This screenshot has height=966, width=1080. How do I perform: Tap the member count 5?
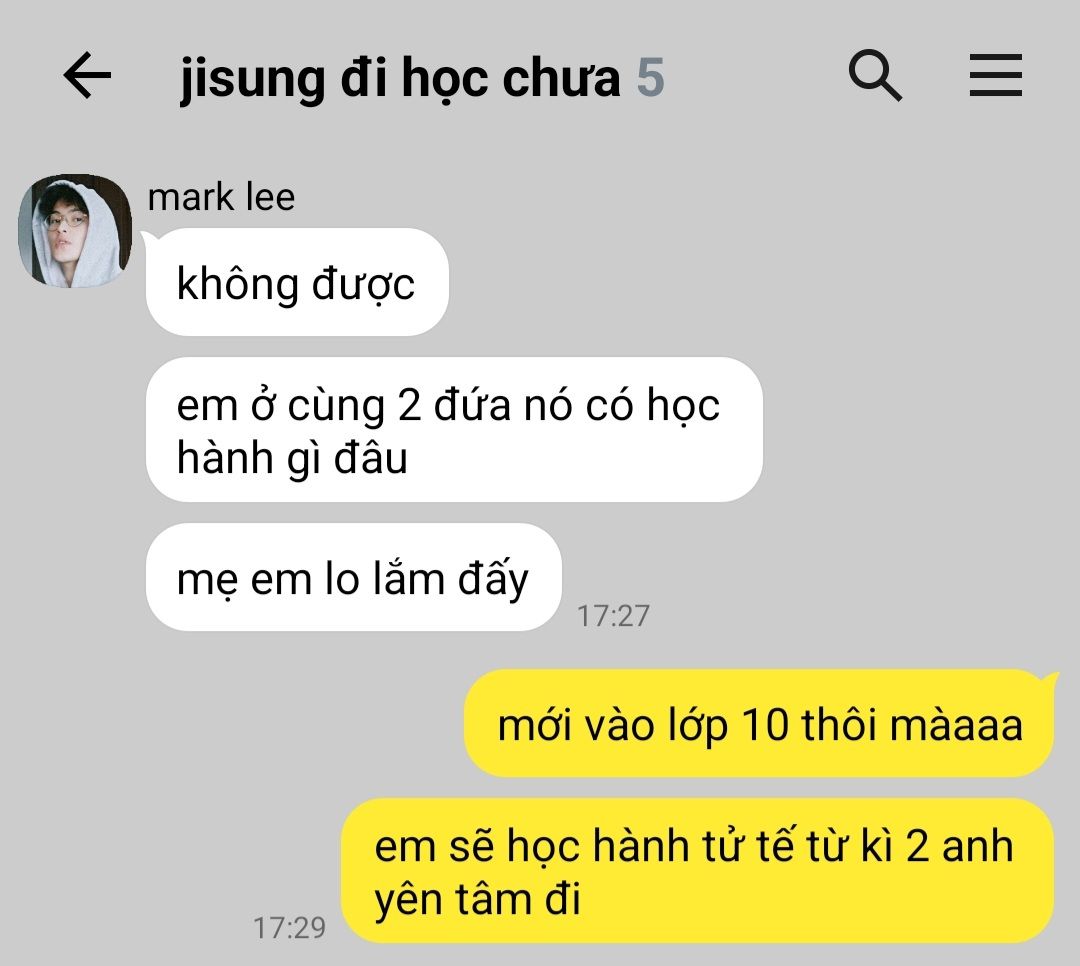tap(650, 78)
